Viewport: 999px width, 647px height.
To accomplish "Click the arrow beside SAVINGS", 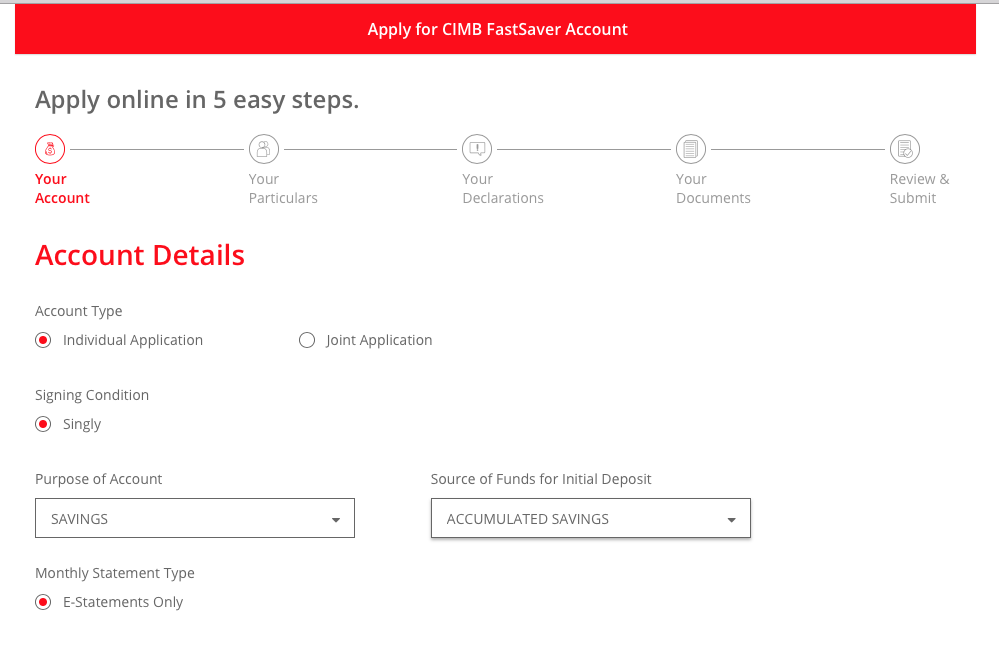I will [x=336, y=520].
